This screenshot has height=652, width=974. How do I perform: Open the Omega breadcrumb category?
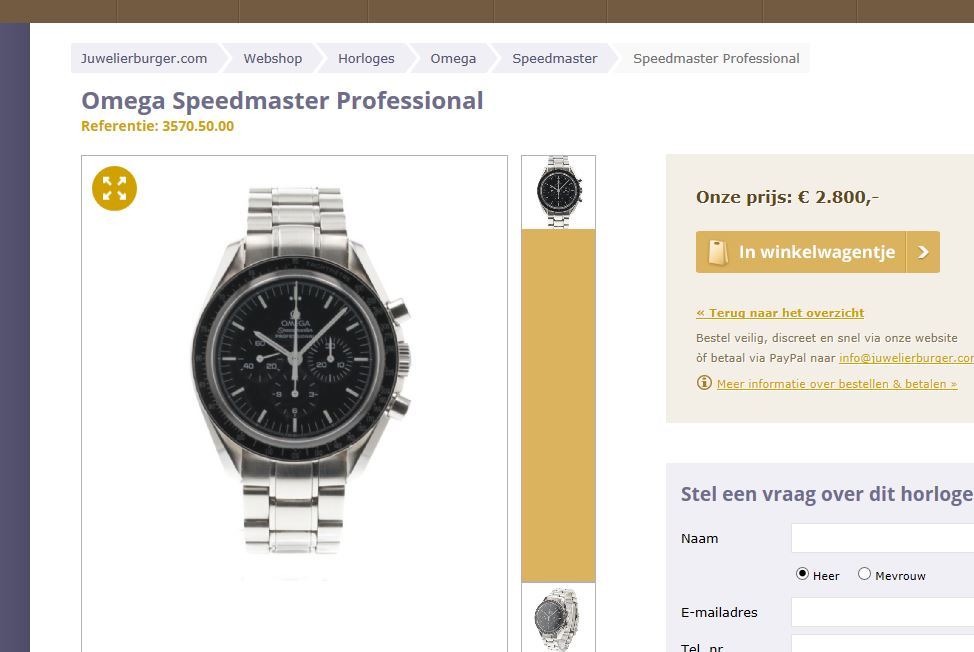453,58
